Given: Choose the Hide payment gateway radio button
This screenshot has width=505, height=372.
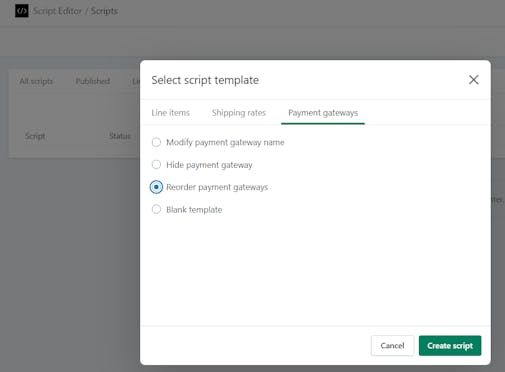Looking at the screenshot, I should tap(156, 165).
